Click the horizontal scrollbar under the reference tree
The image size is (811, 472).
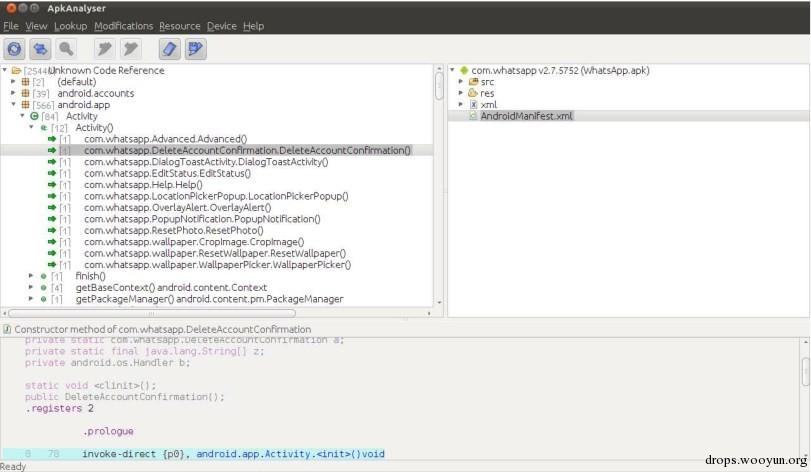[152, 313]
